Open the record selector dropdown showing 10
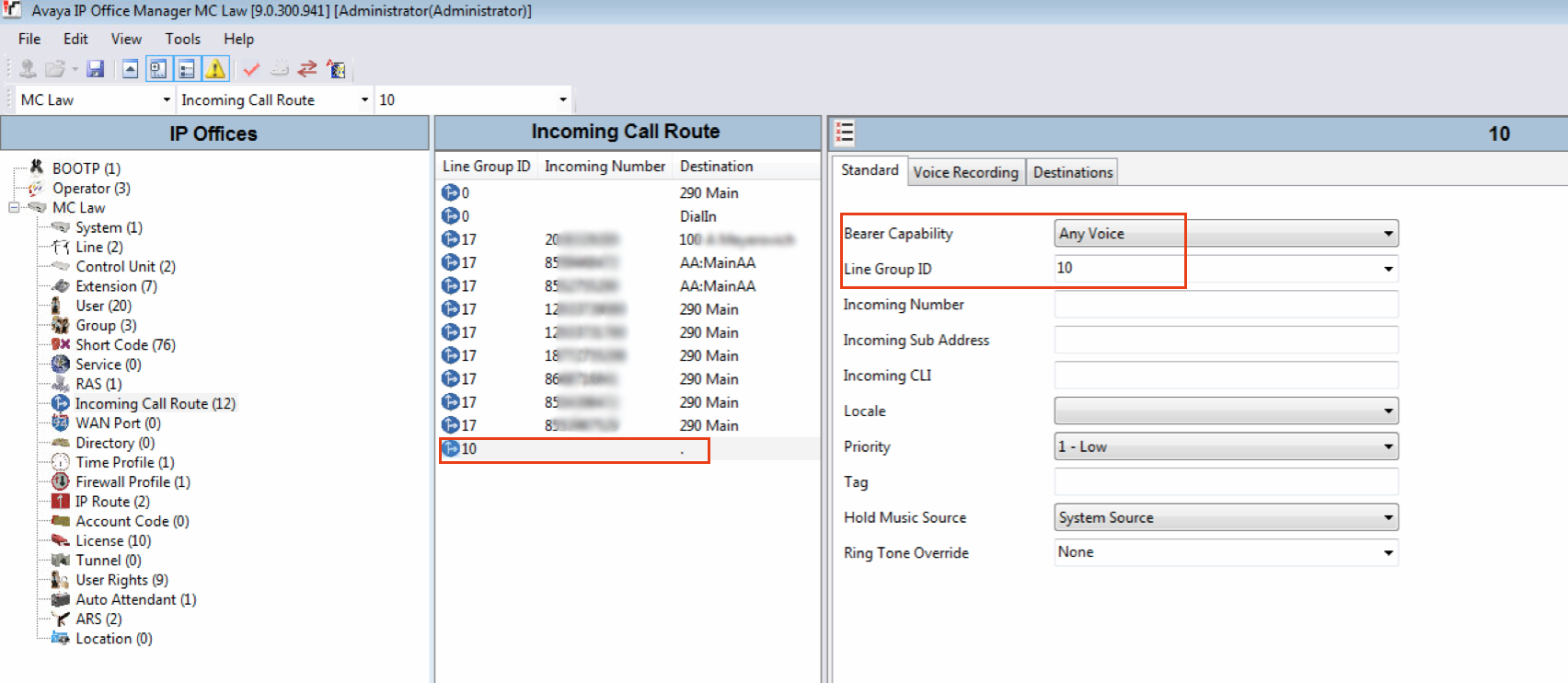Viewport: 1568px width, 683px height. pyautogui.click(x=563, y=99)
